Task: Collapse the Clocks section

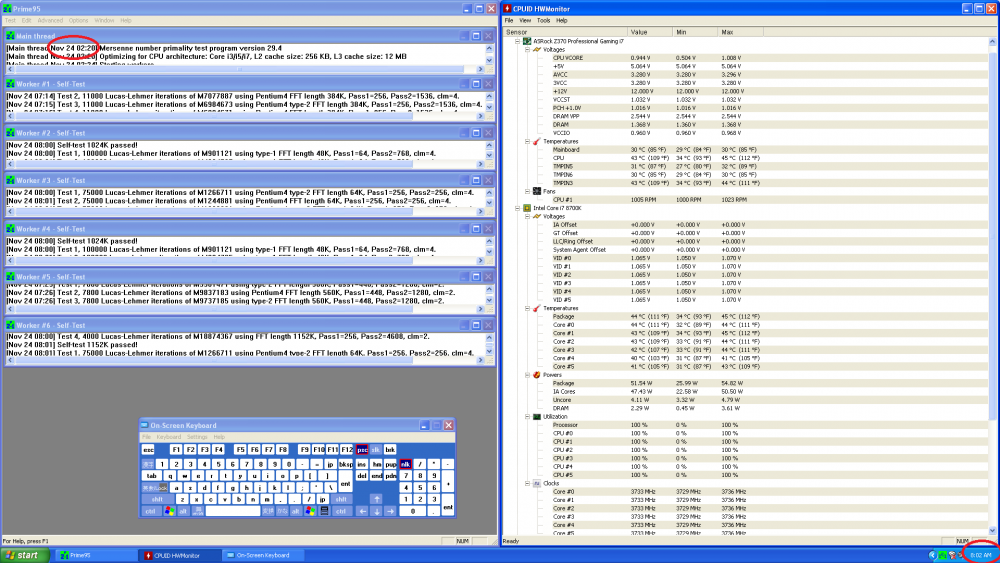Action: point(527,483)
